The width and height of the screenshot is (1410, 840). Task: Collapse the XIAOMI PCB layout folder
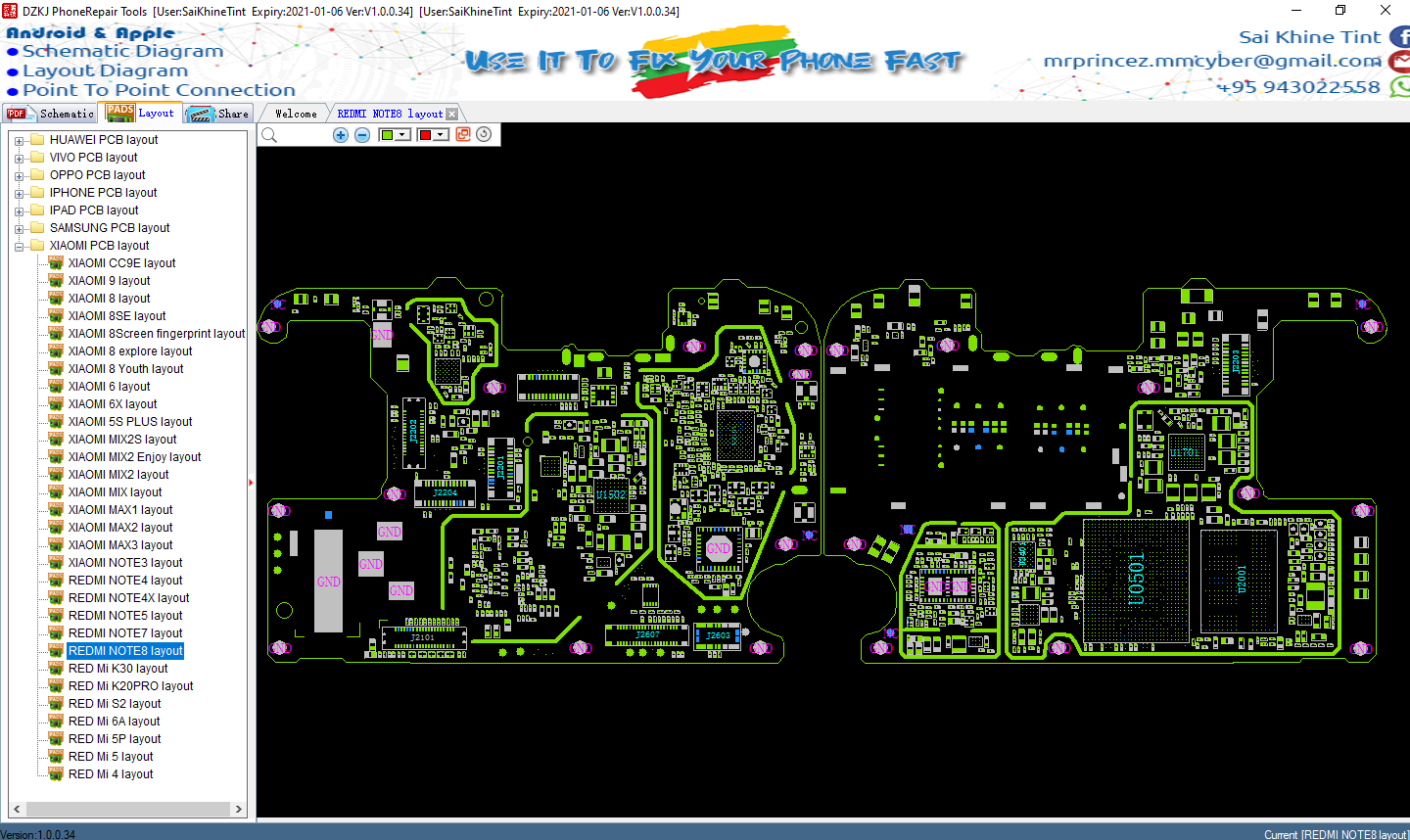(19, 247)
